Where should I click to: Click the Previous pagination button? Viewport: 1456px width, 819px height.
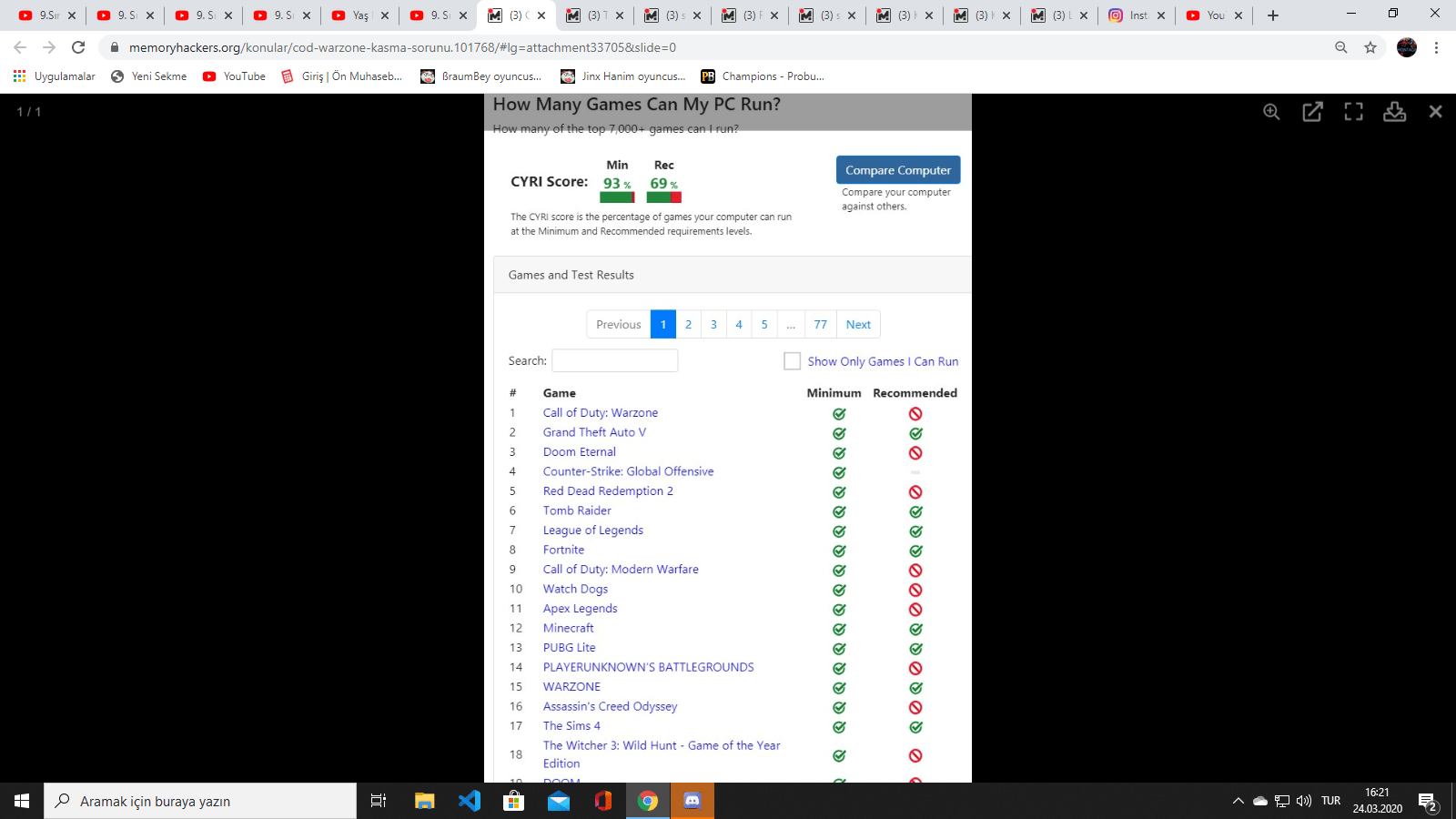[619, 325]
